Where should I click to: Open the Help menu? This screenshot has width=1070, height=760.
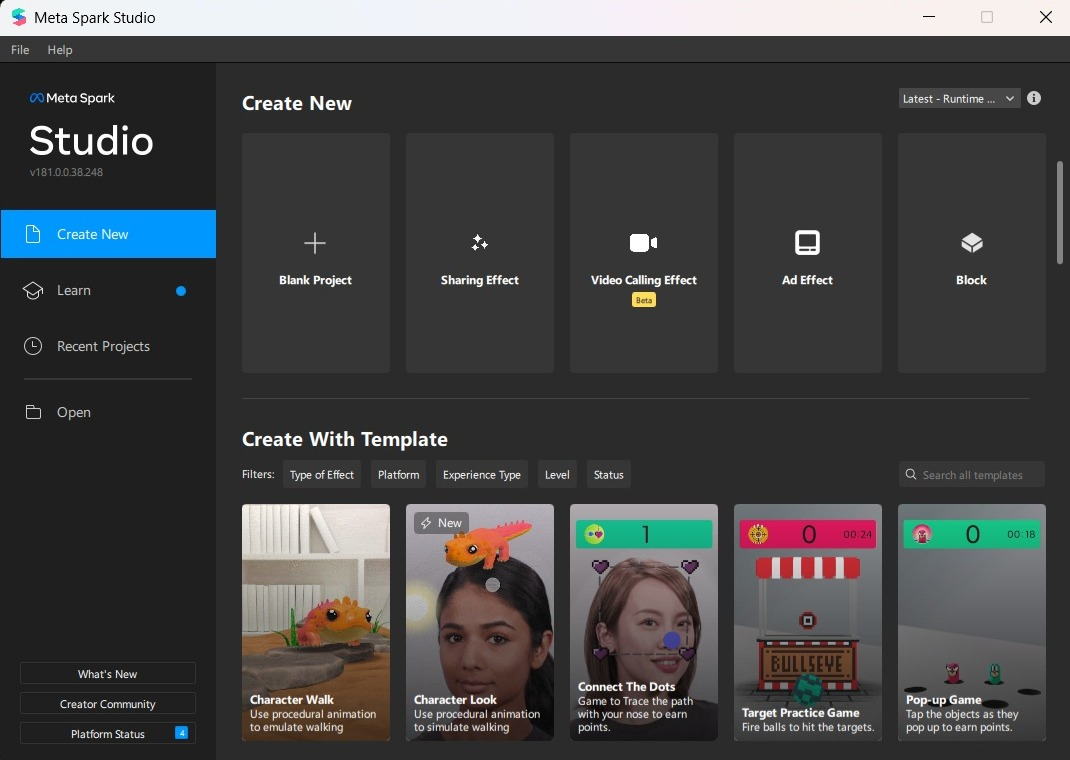pyautogui.click(x=59, y=50)
